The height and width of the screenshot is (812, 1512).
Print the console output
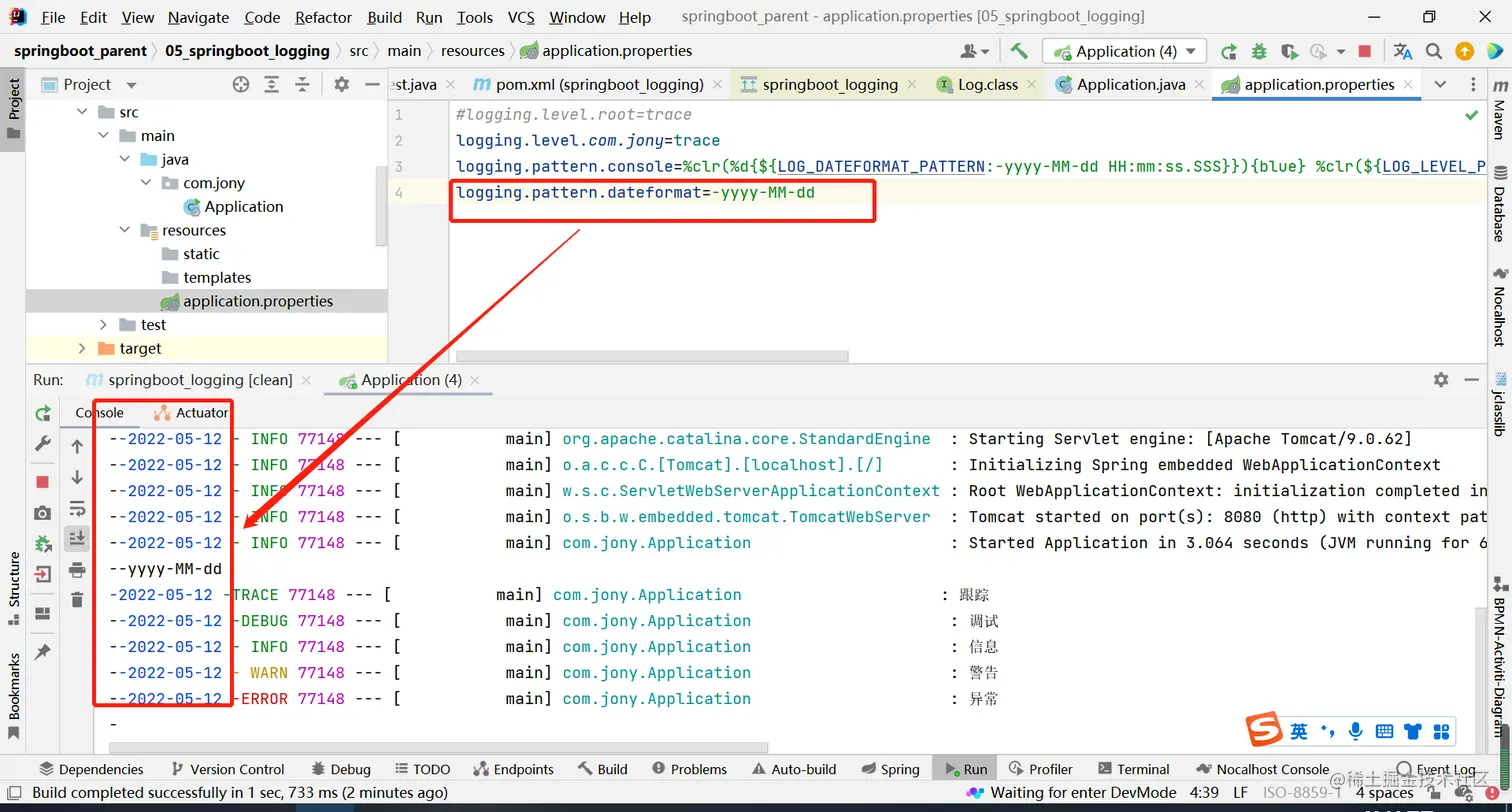77,570
